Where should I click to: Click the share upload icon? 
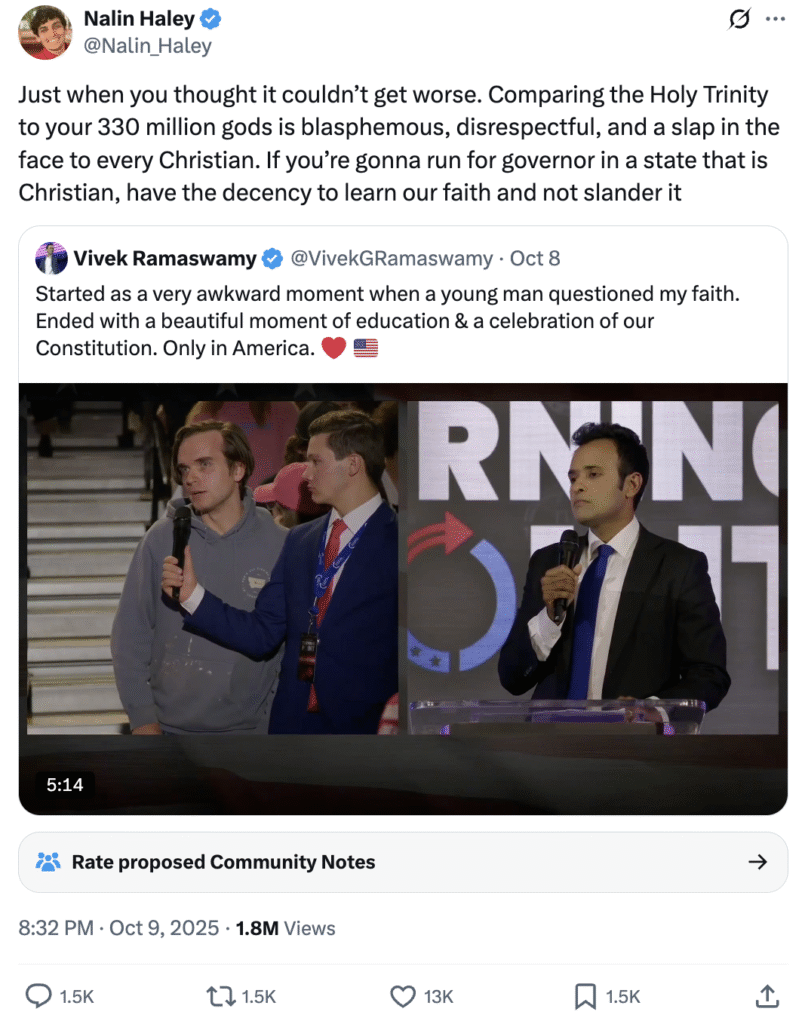pos(767,997)
